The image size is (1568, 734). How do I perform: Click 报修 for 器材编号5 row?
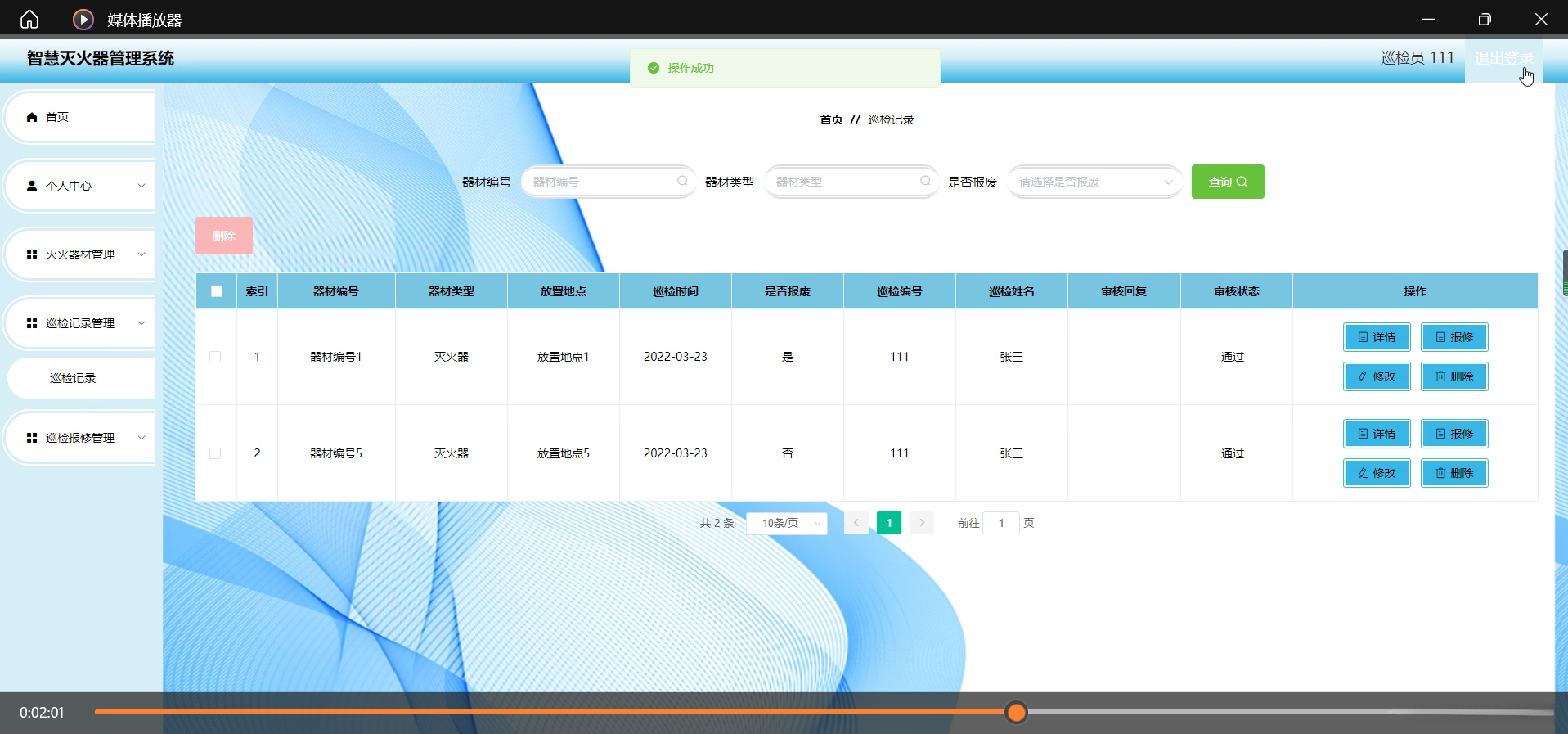click(x=1454, y=434)
